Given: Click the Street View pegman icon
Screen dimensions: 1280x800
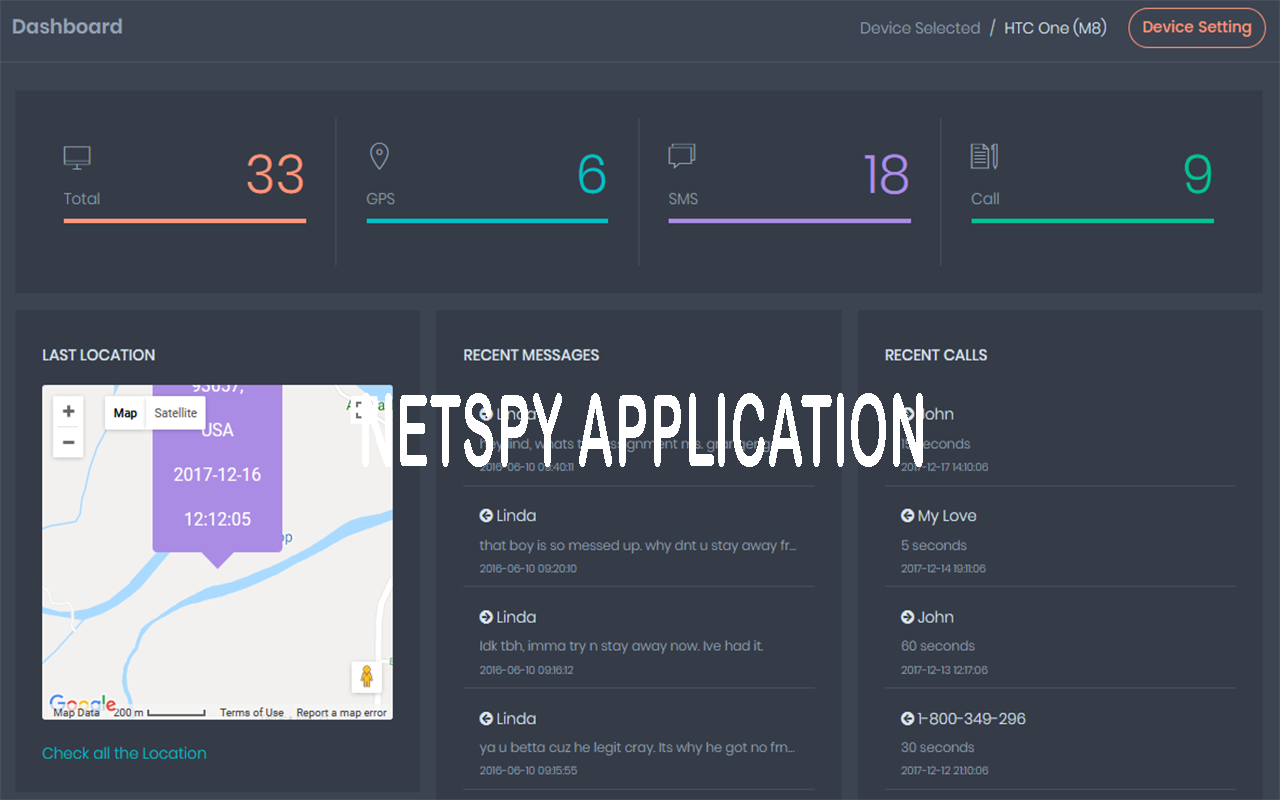Looking at the screenshot, I should pos(367,676).
